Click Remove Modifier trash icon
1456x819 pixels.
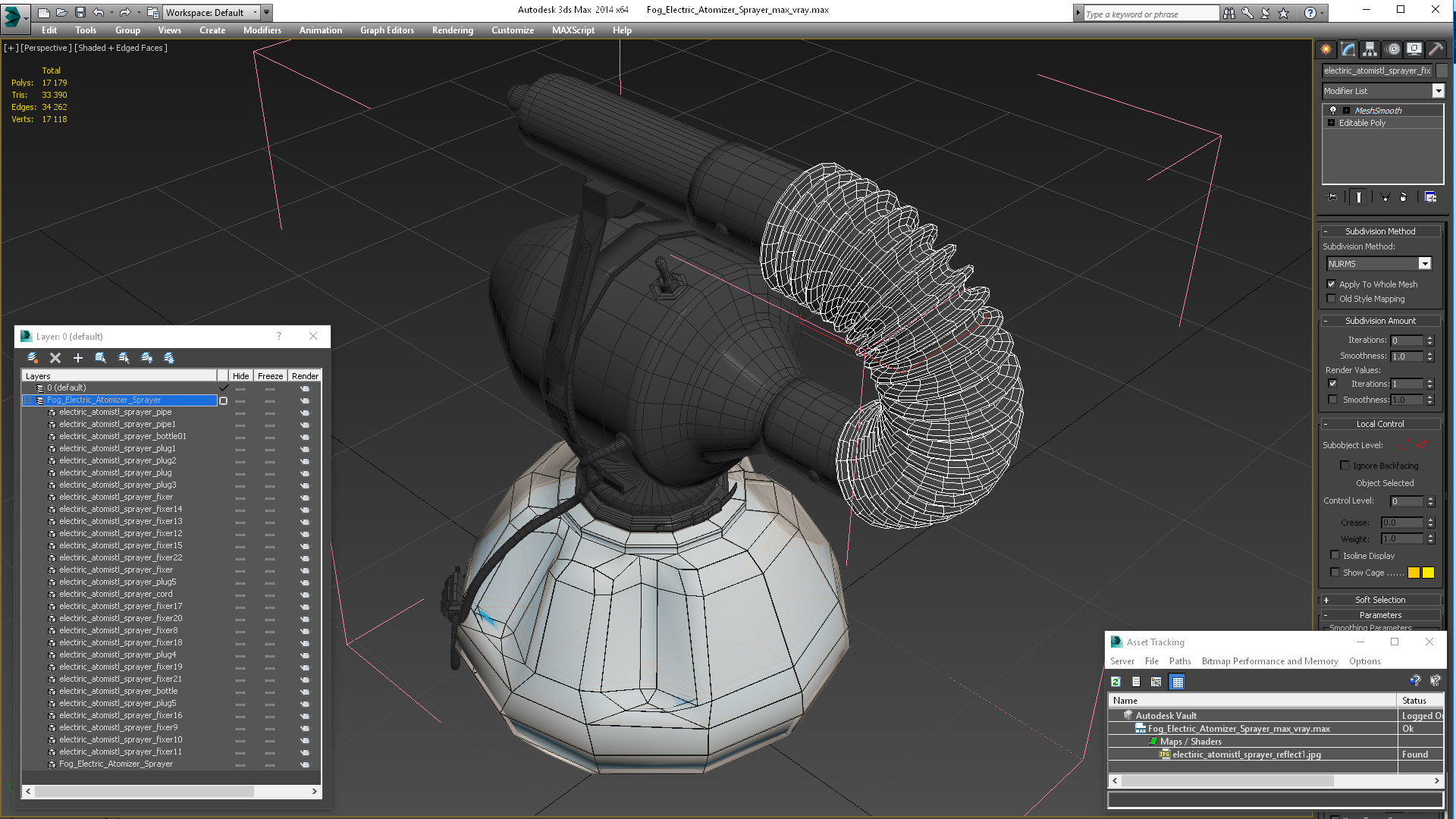1403,197
